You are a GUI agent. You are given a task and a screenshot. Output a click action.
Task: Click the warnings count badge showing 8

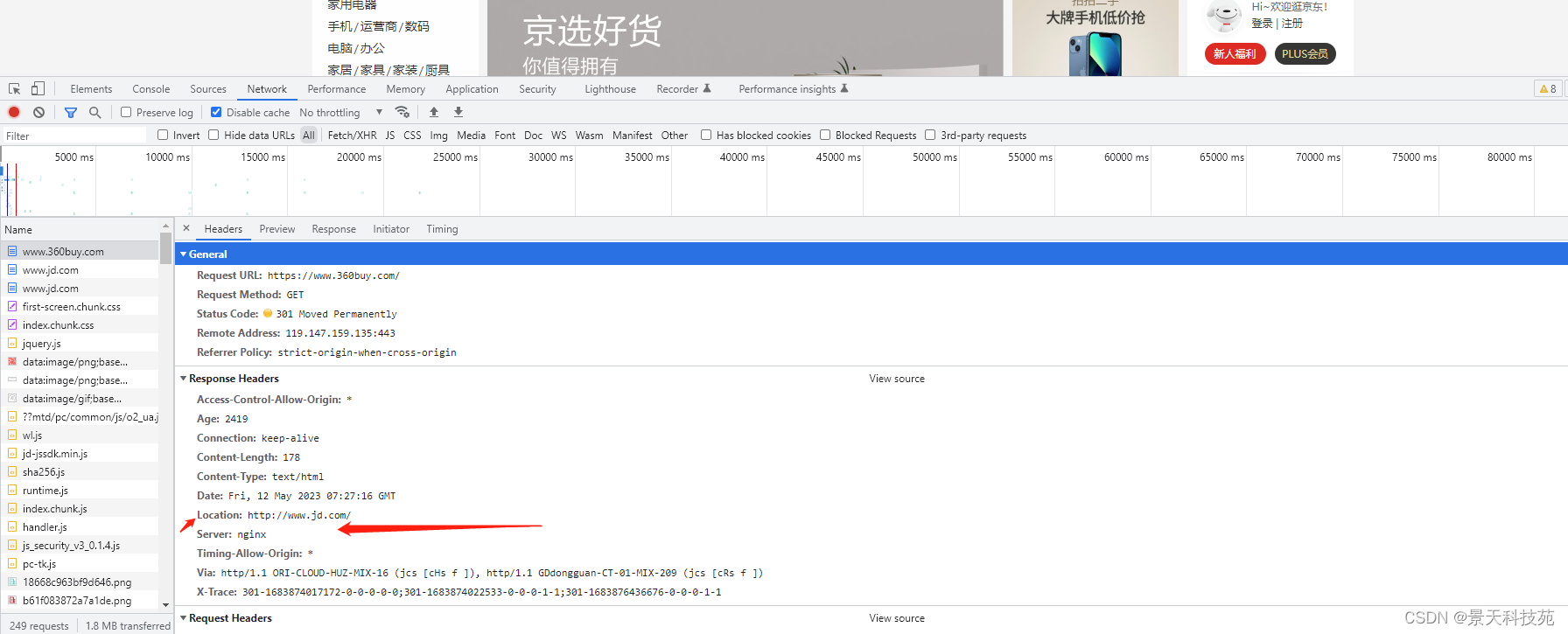[1548, 89]
